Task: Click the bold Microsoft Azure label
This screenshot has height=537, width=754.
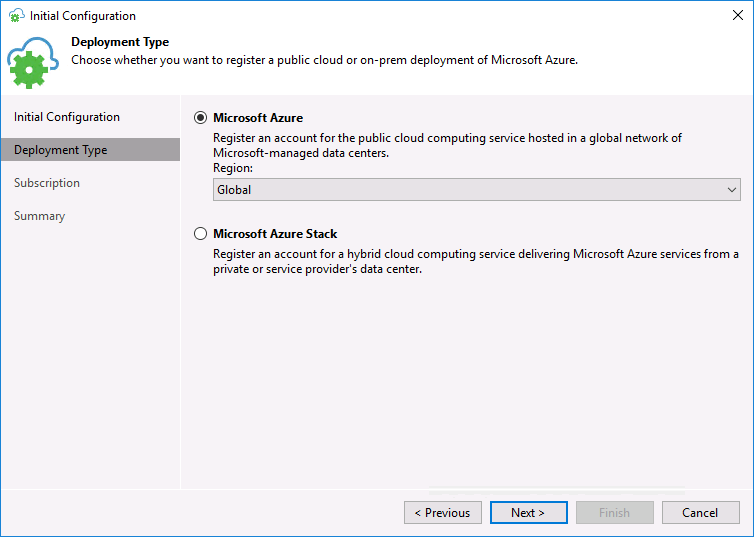Action: coord(258,118)
